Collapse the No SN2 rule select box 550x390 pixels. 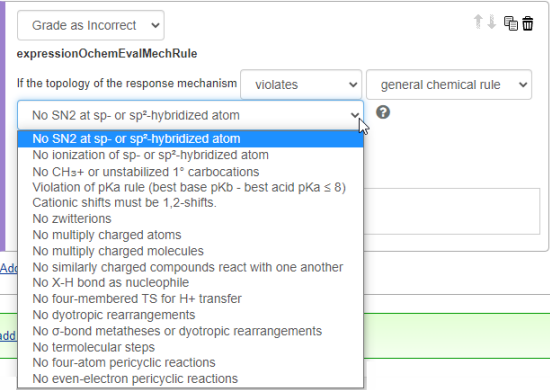pyautogui.click(x=190, y=115)
